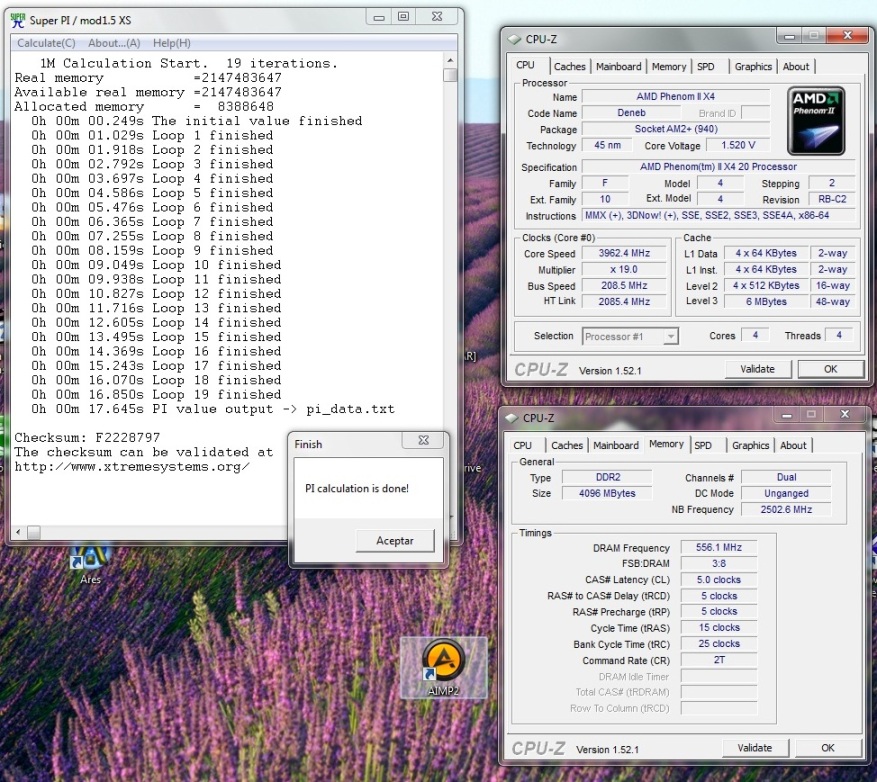Click the Super PI horizontal scrollbar thumb

point(34,532)
